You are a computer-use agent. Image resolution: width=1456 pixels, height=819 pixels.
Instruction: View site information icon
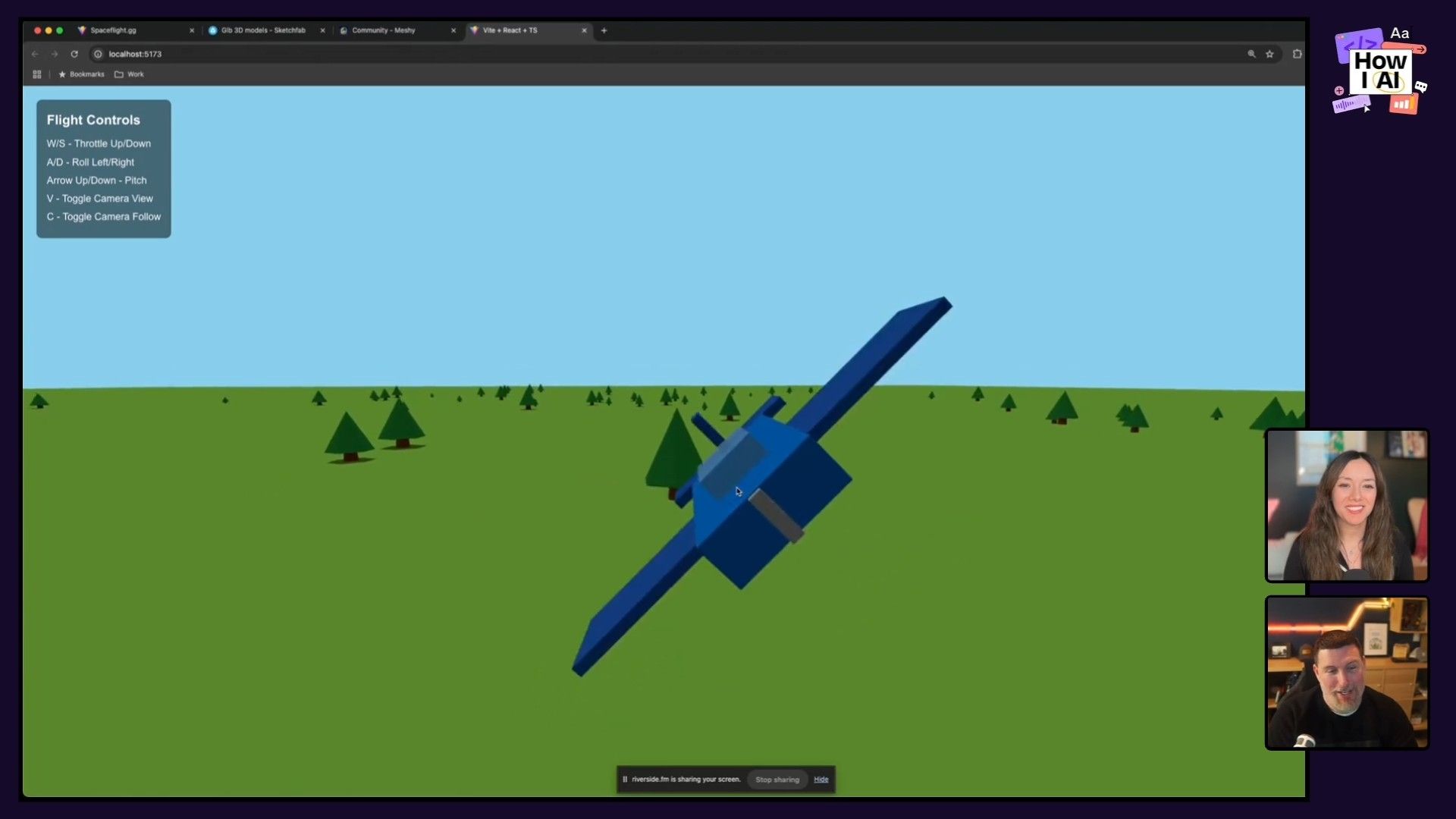98,54
